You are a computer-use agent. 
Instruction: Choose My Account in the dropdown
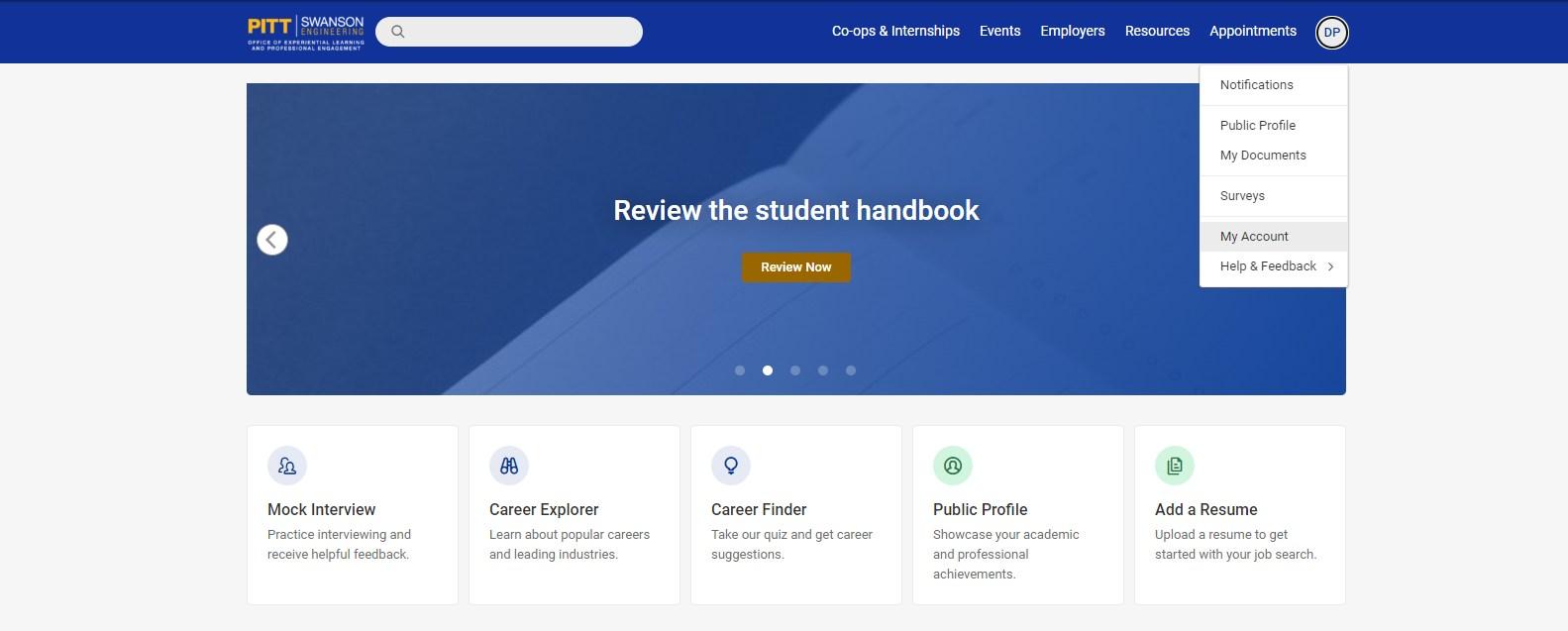1274,237
